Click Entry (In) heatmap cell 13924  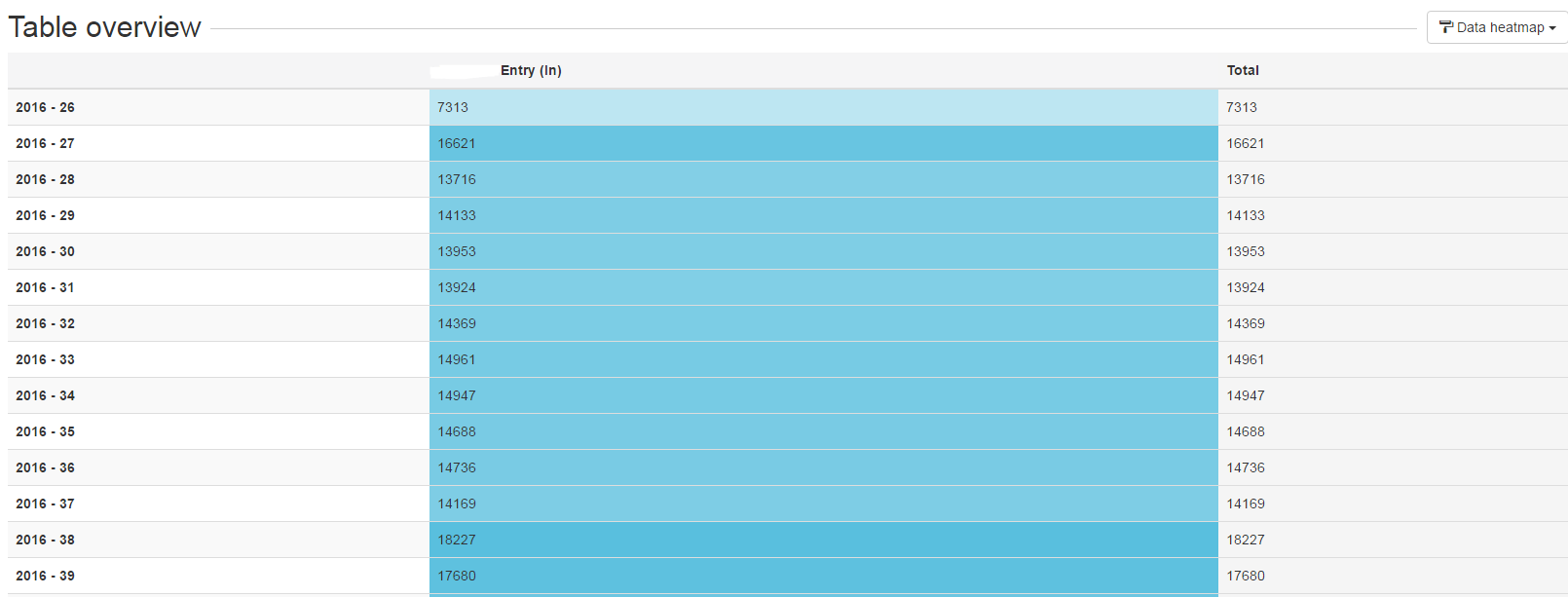pos(824,287)
